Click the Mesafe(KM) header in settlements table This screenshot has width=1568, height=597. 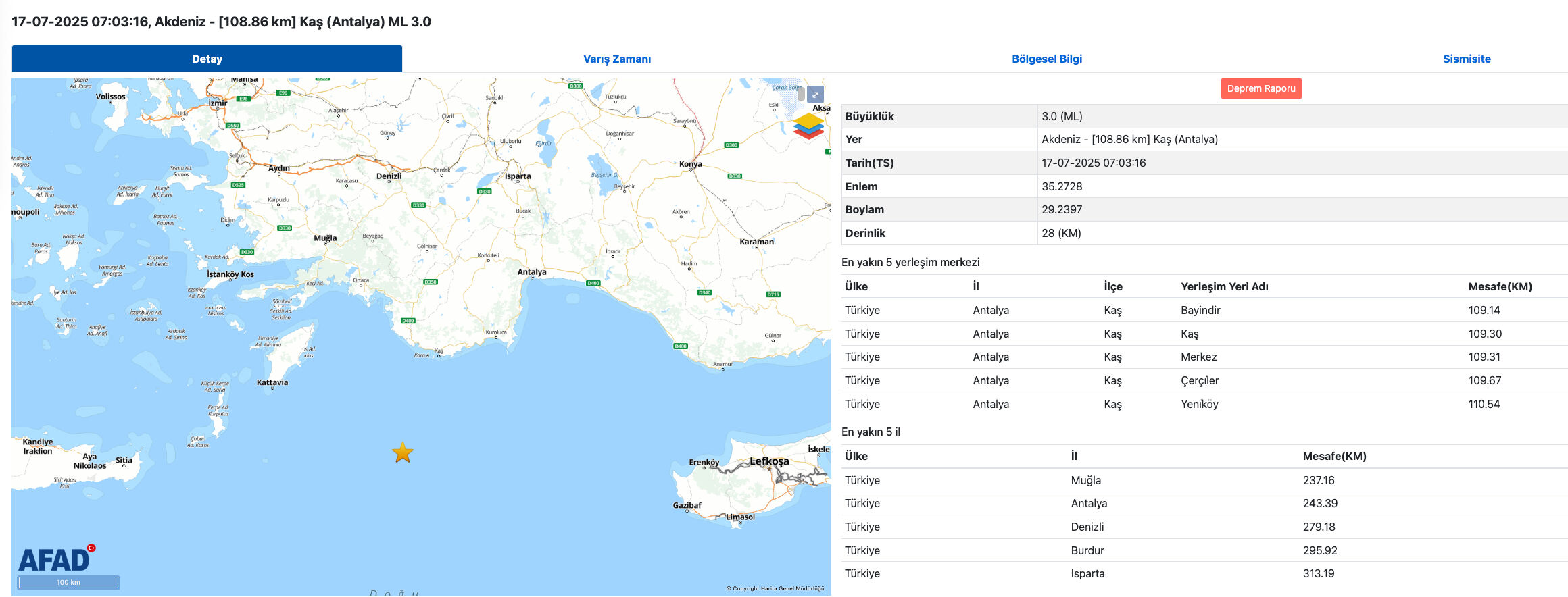click(1500, 286)
